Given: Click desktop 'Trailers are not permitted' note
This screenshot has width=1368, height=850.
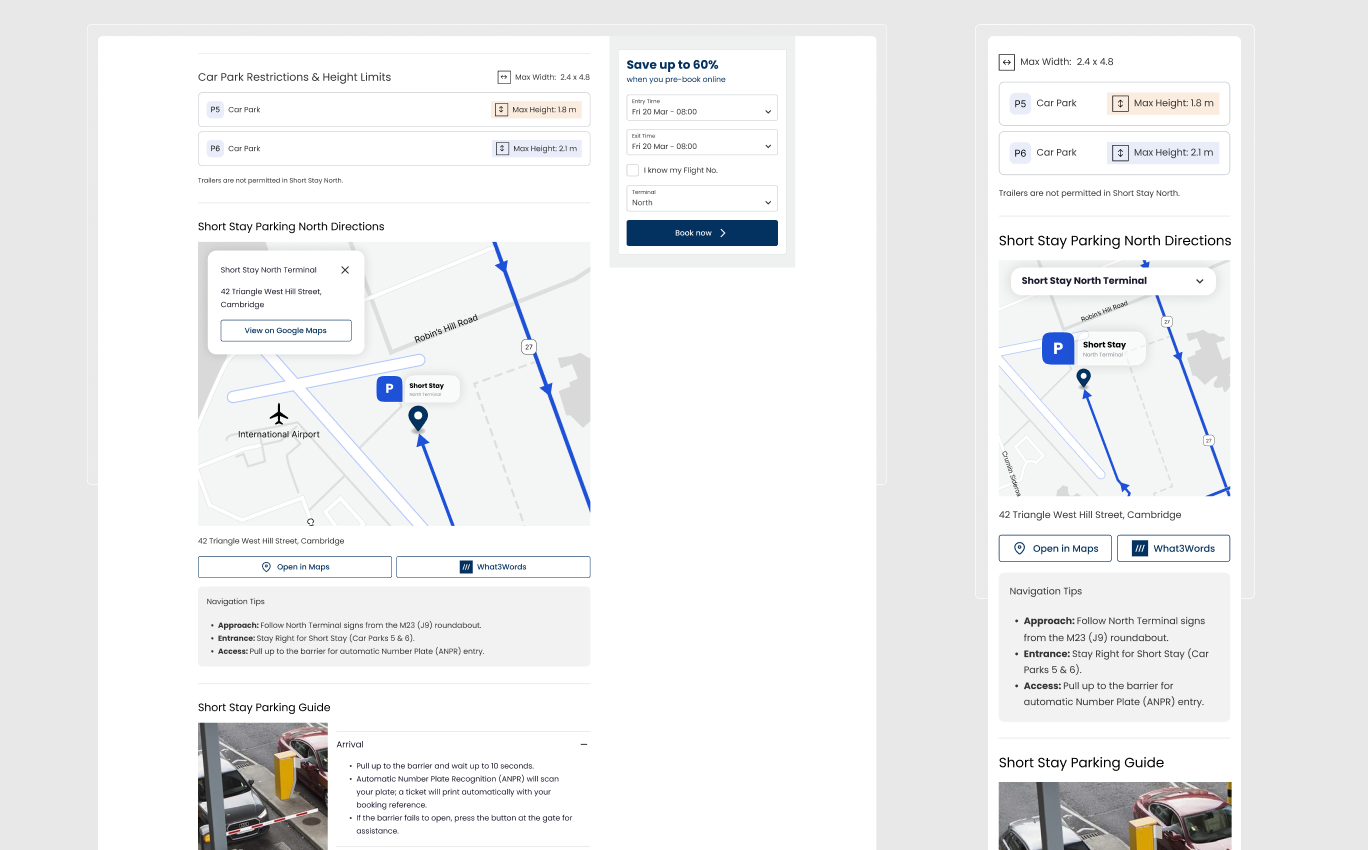Looking at the screenshot, I should click(270, 181).
